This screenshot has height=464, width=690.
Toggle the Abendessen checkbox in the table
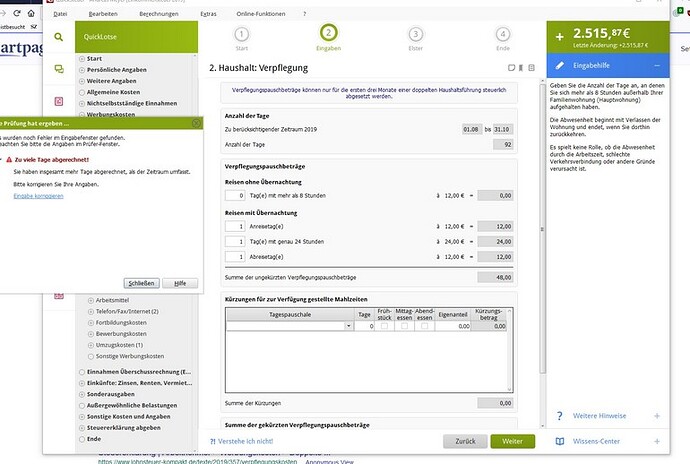pos(424,326)
